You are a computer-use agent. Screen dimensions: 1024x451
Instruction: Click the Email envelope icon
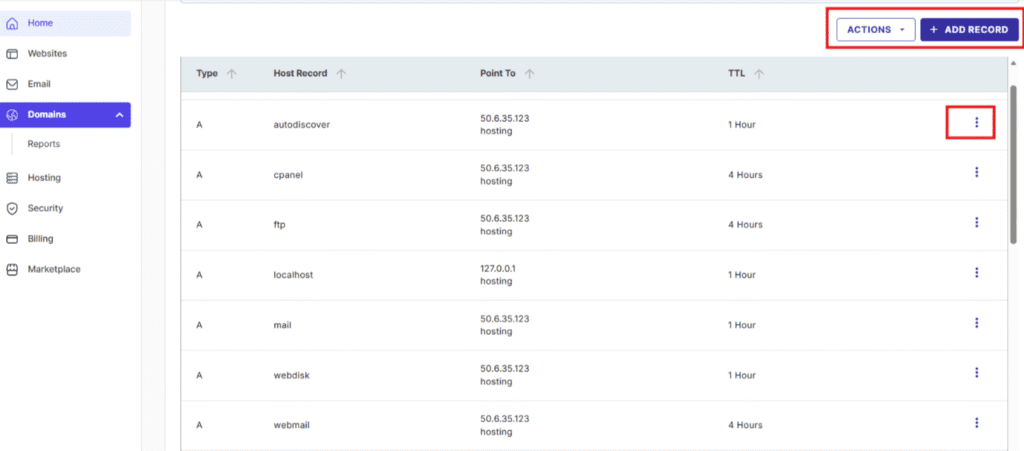[13, 85]
